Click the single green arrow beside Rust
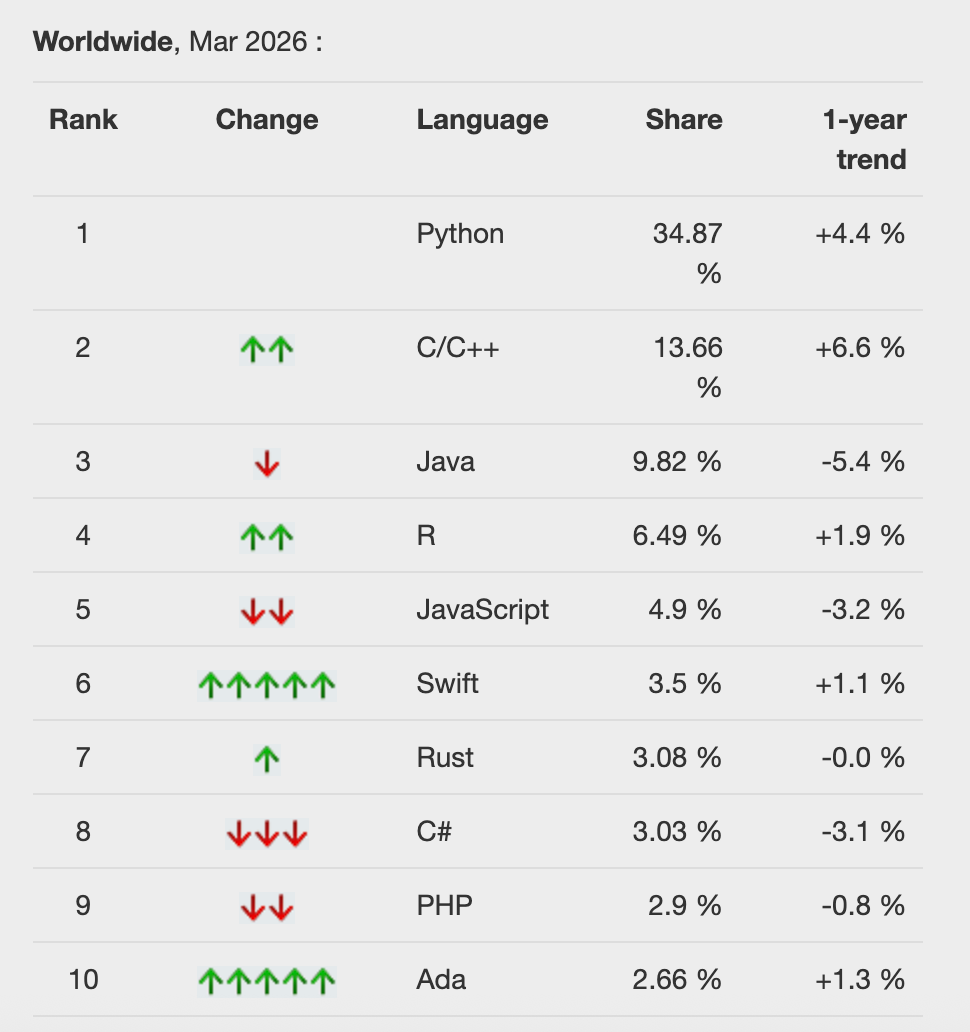Viewport: 970px width, 1032px height. click(x=267, y=758)
